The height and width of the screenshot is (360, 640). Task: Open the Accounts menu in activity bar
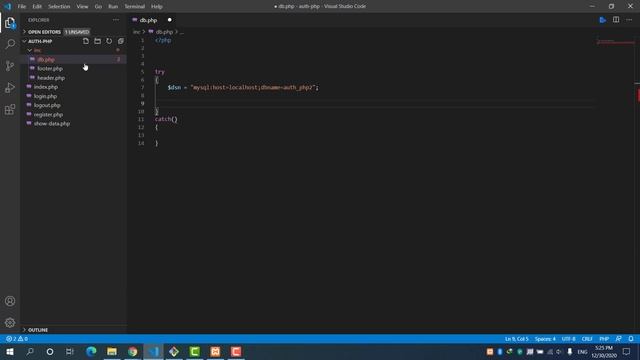pos(10,301)
